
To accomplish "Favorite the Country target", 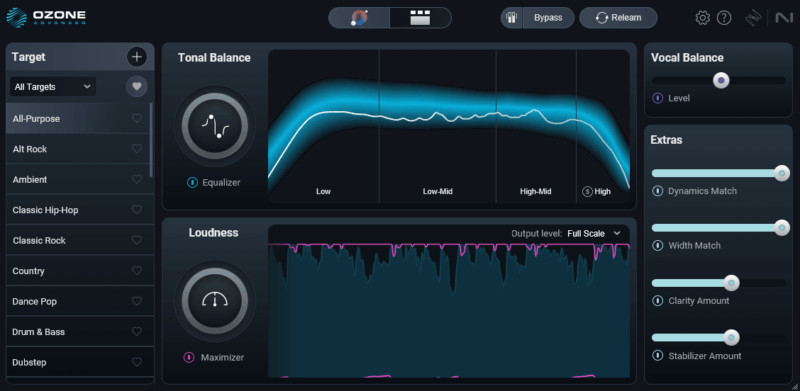I will tap(137, 271).
